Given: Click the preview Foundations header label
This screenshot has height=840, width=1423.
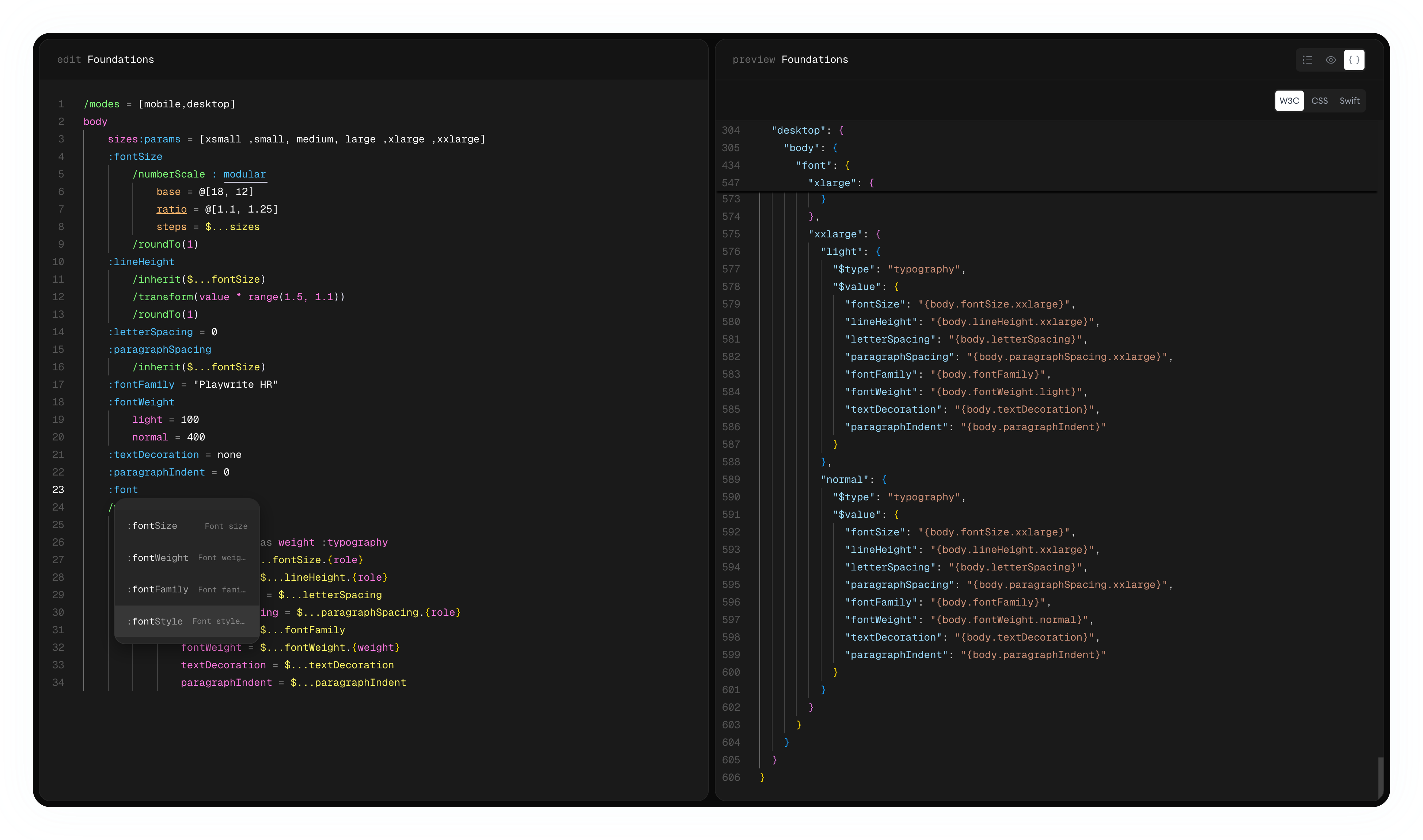Looking at the screenshot, I should click(x=790, y=60).
